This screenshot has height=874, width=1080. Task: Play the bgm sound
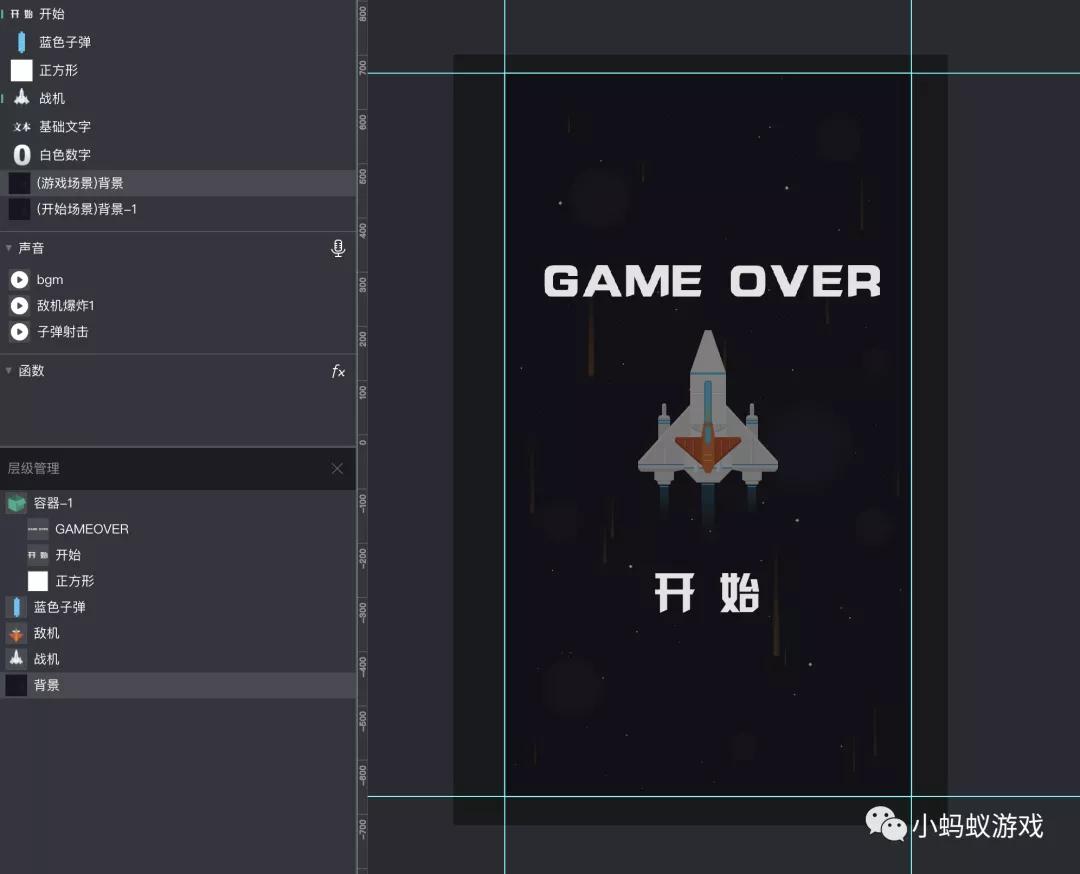click(x=18, y=279)
